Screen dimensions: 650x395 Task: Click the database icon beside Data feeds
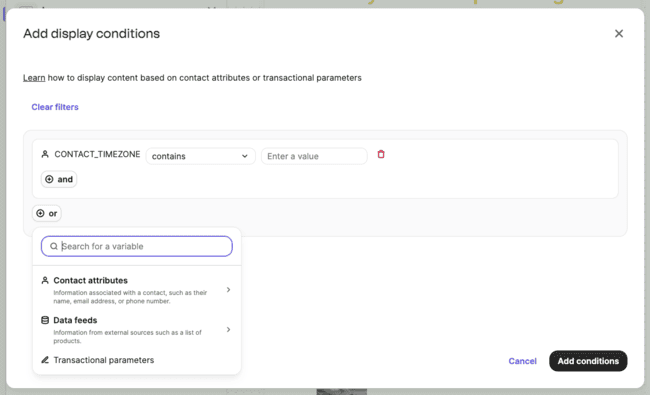click(45, 320)
